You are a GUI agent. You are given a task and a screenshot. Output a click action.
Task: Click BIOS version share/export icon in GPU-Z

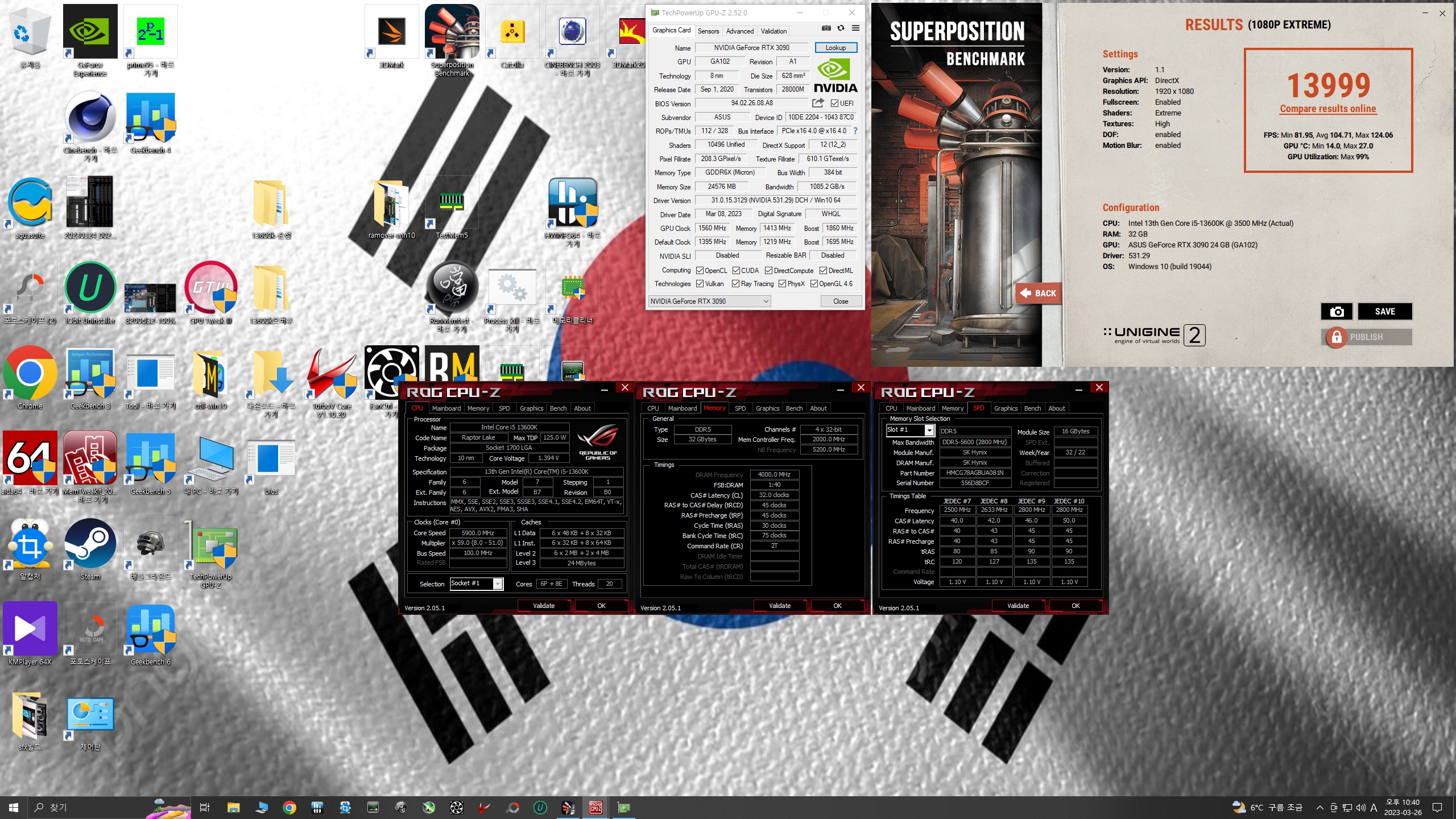tap(818, 103)
